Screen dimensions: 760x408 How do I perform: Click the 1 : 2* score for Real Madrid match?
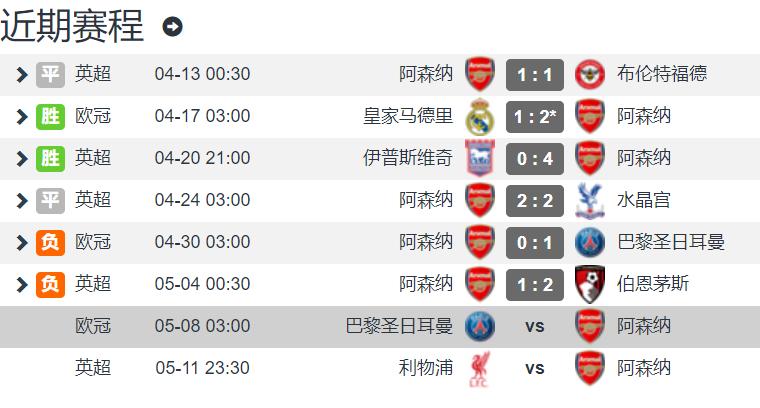click(535, 117)
